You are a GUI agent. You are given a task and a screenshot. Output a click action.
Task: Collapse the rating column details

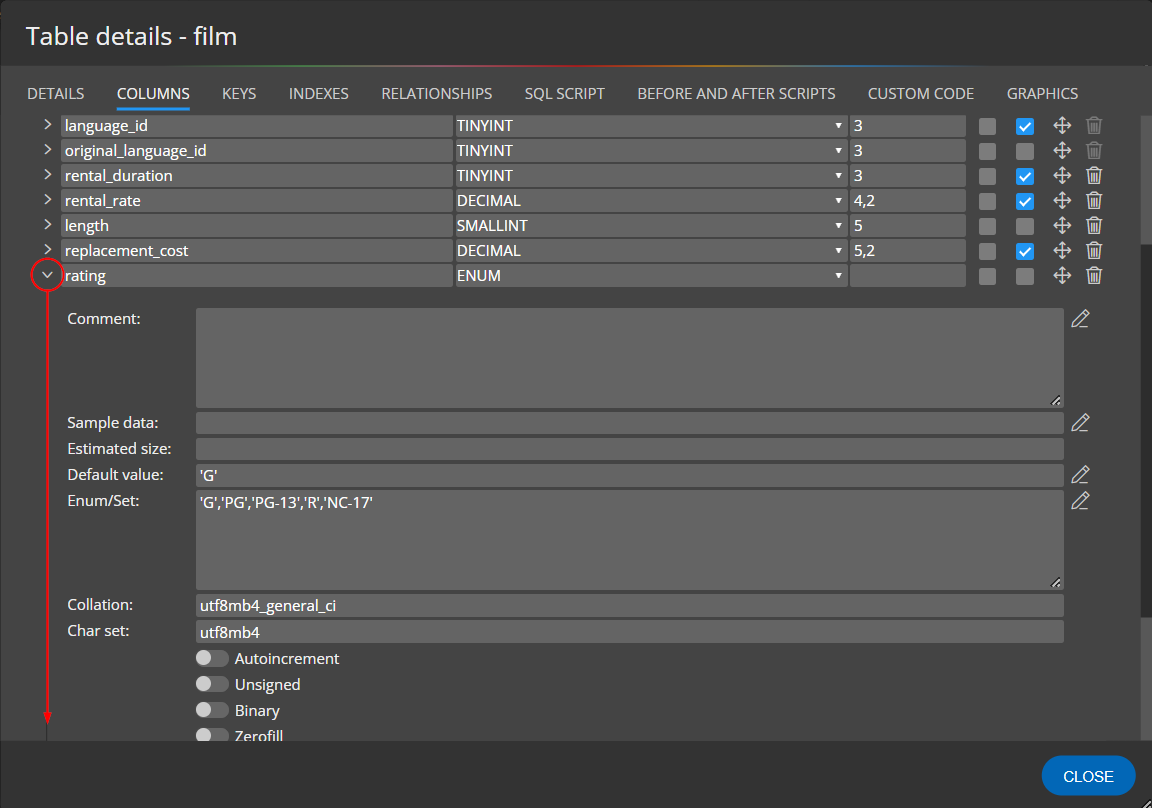coord(47,275)
